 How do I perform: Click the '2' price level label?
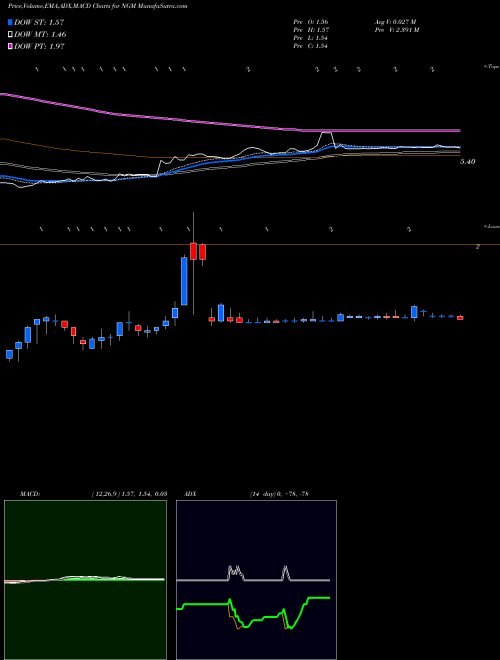tap(477, 247)
